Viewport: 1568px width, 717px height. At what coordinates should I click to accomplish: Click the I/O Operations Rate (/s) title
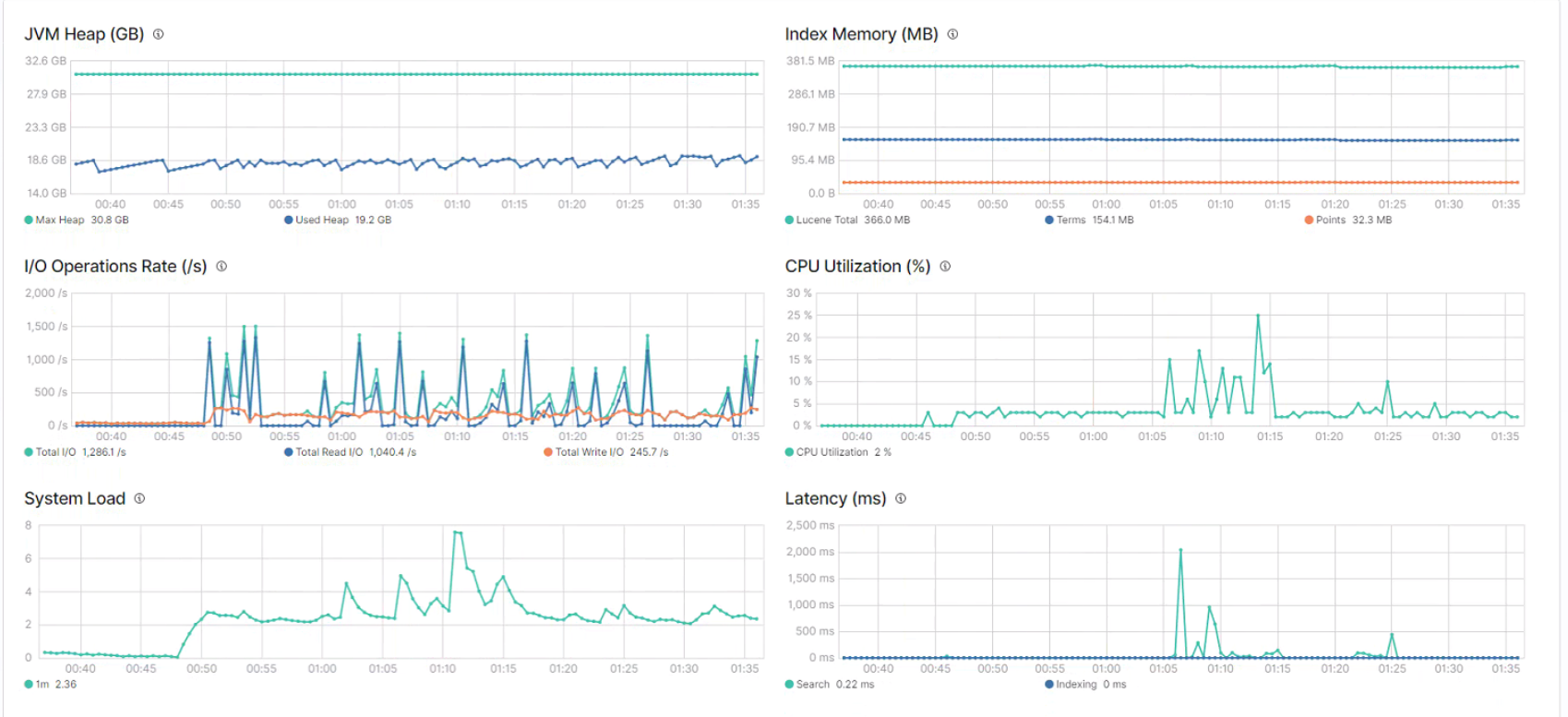point(115,266)
